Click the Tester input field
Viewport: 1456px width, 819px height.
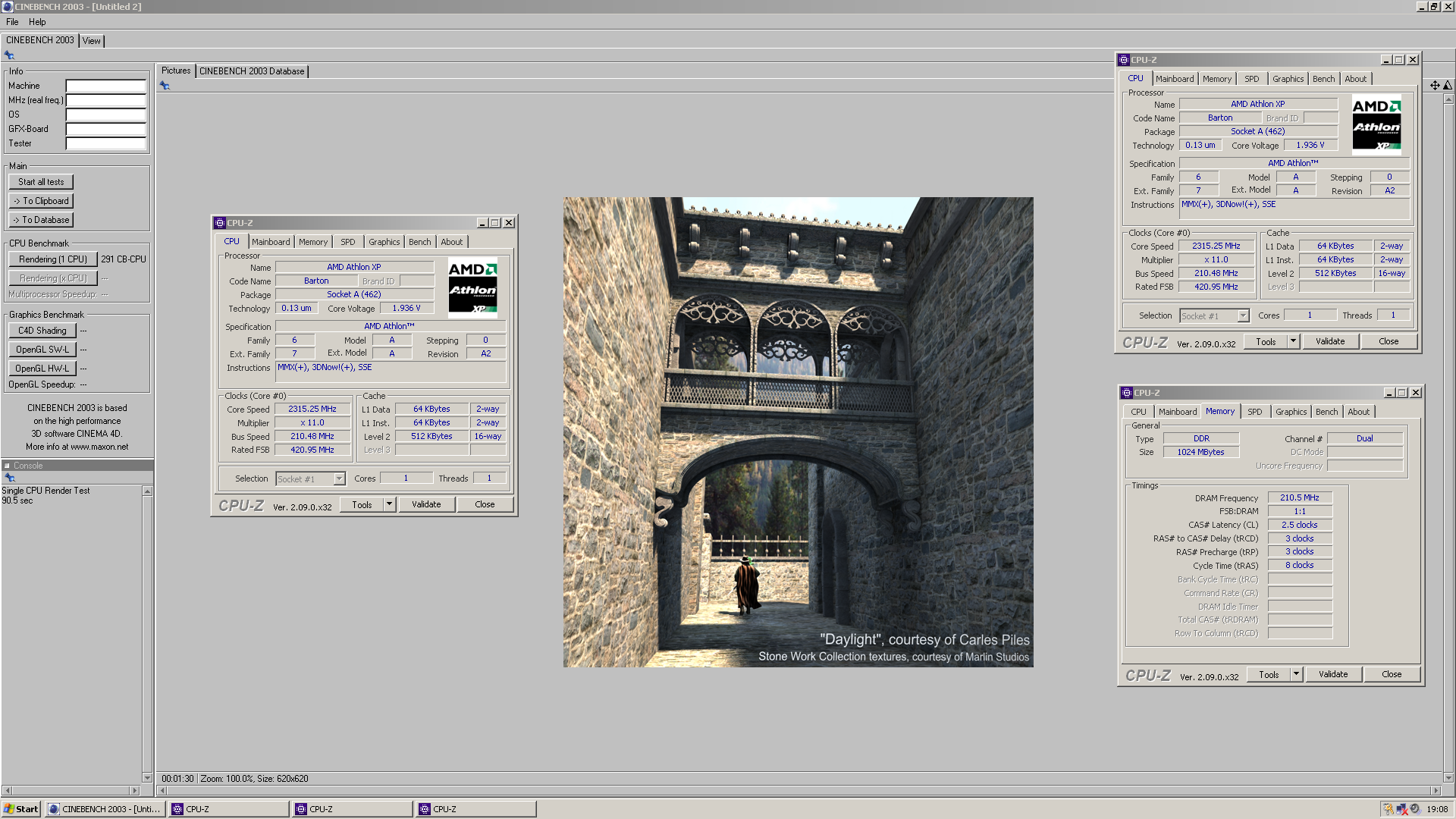(105, 143)
